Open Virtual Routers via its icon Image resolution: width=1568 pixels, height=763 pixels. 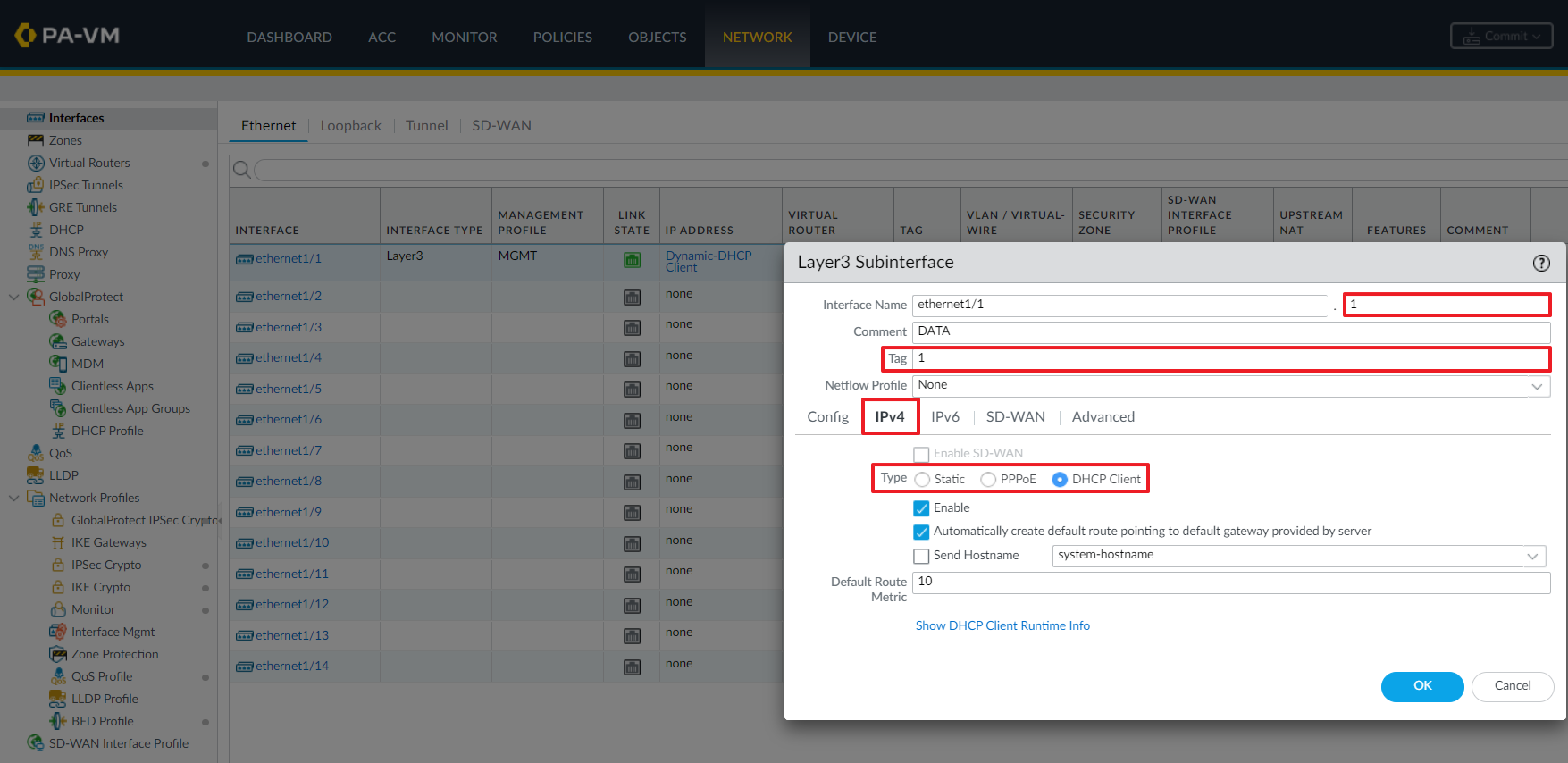(36, 163)
